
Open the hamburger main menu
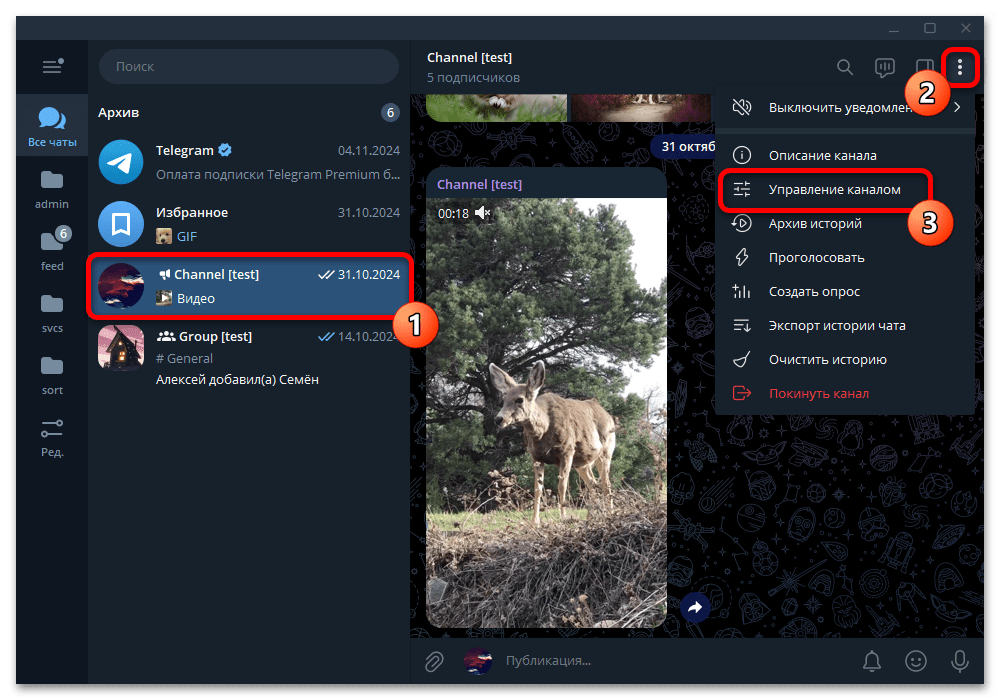[x=52, y=66]
